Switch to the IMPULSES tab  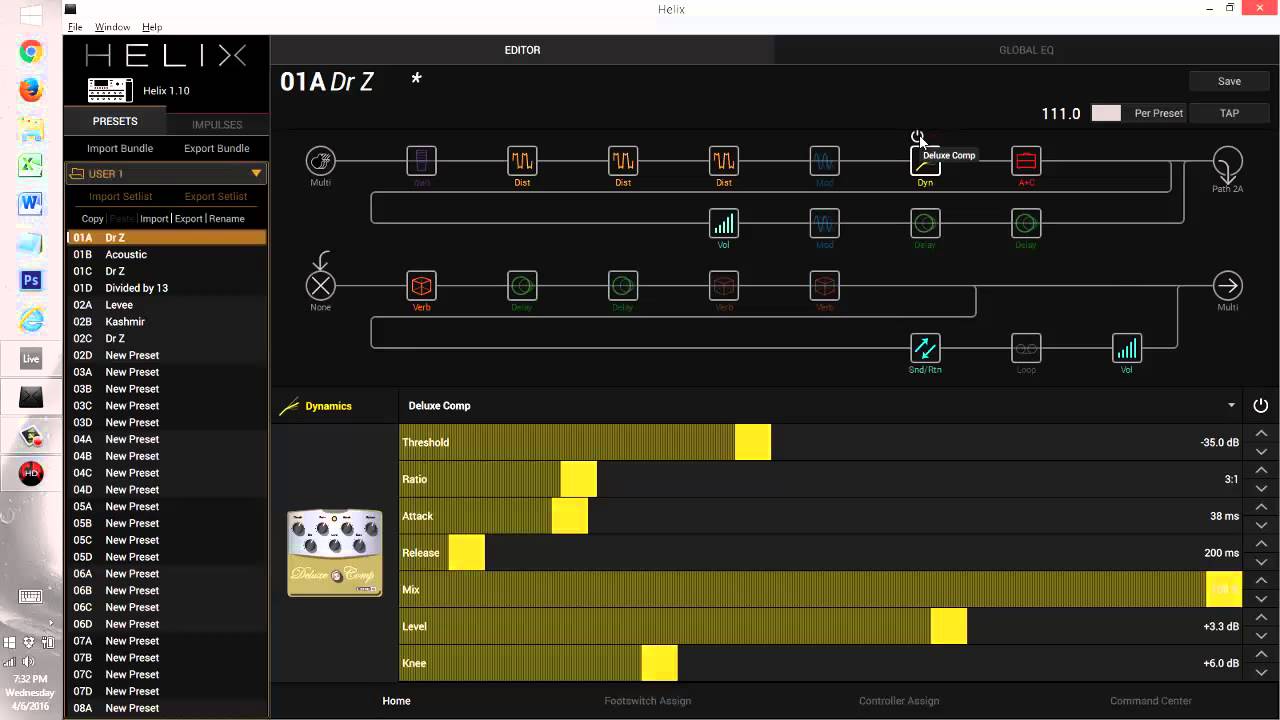point(217,125)
